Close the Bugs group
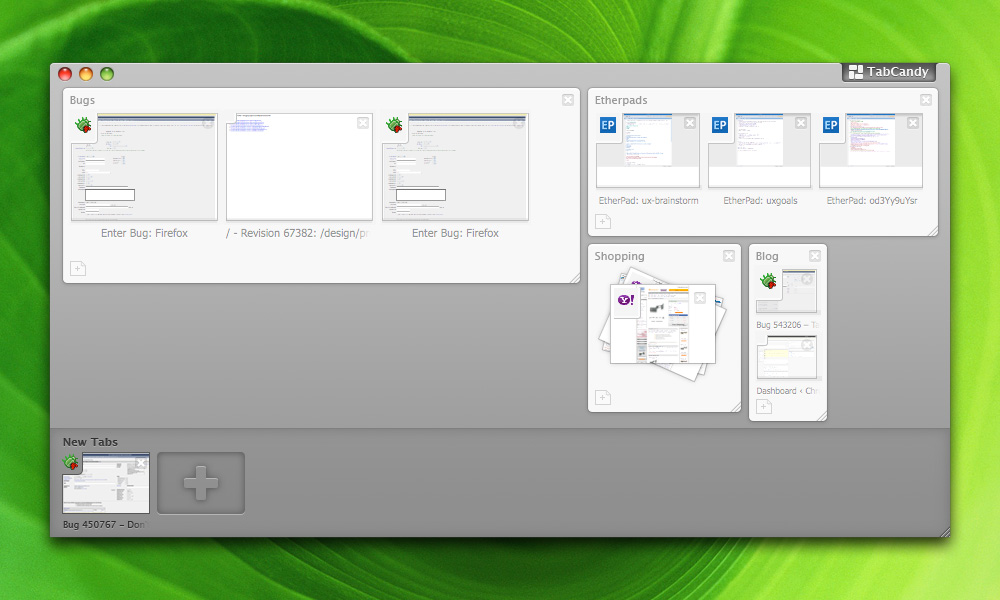Screen dimensions: 1000x600 pos(568,99)
